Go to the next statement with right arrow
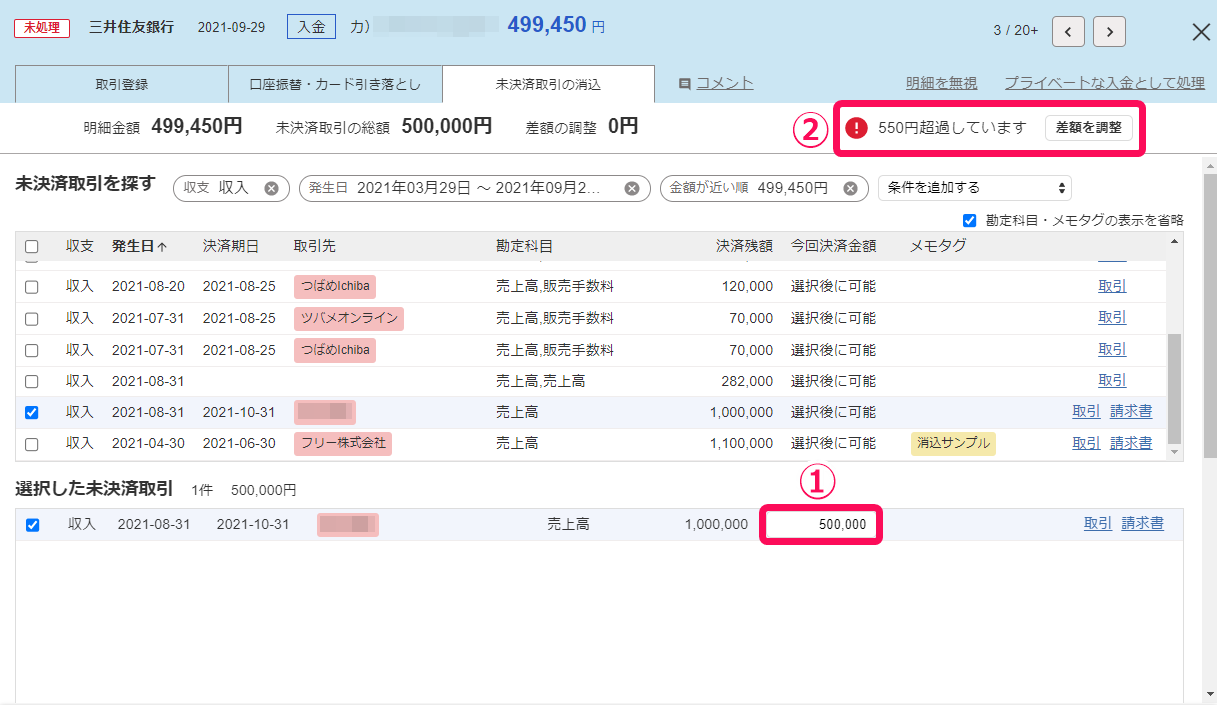This screenshot has width=1217, height=705. (1109, 31)
